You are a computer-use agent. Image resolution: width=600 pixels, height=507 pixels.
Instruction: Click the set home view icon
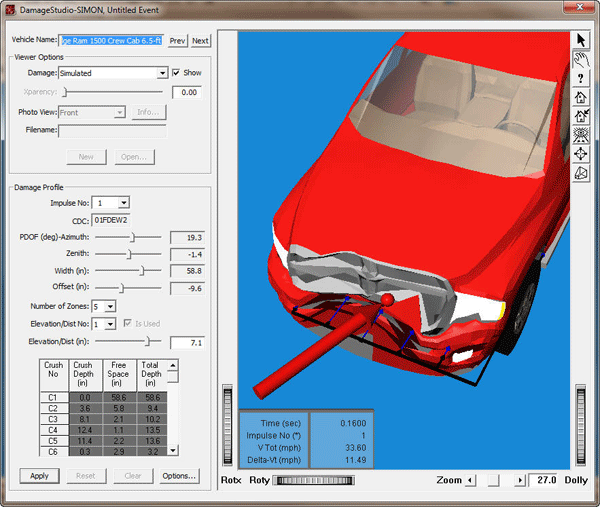[x=582, y=116]
